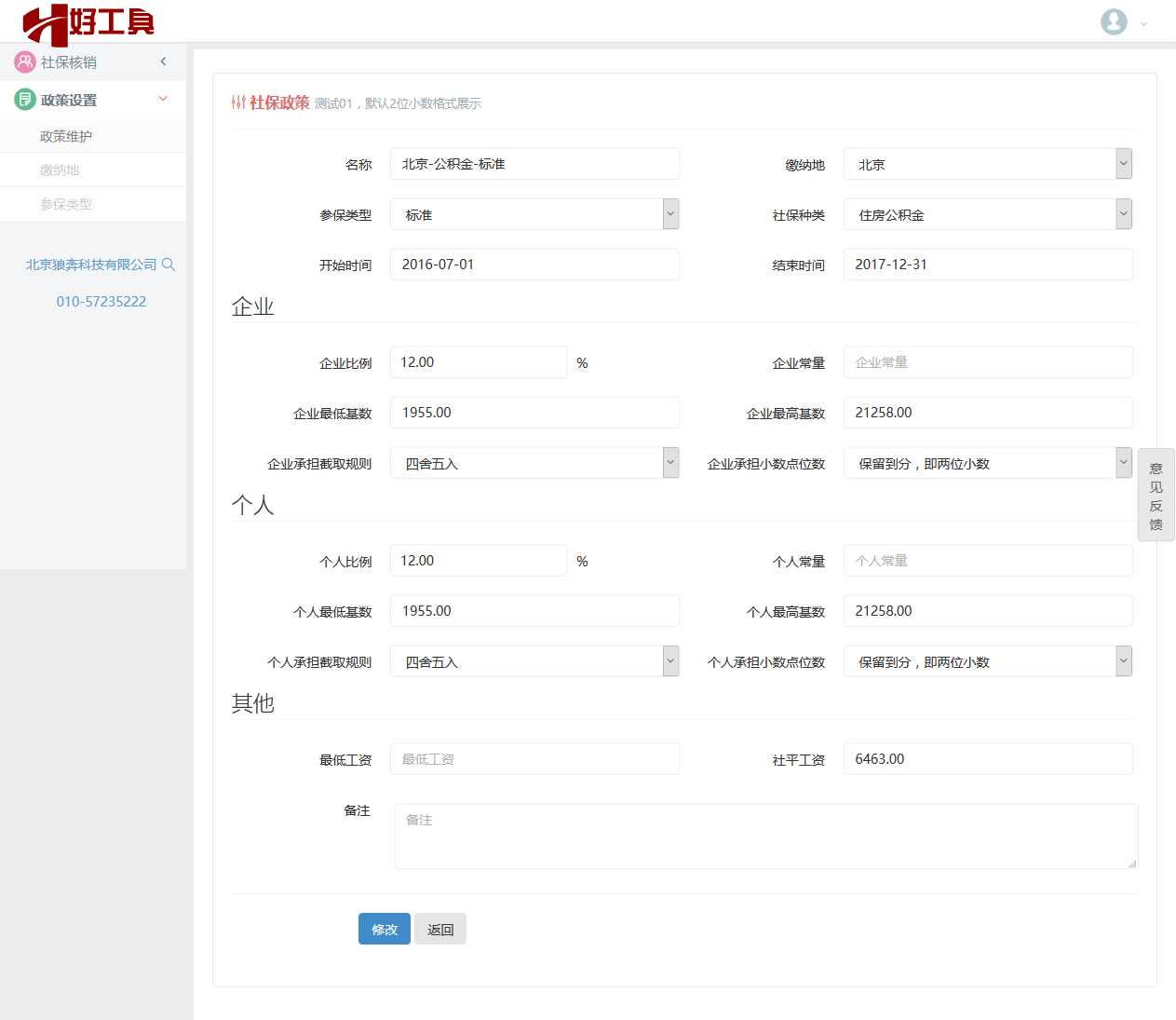The image size is (1176, 1020).
Task: Expand the dropdown beside the avatar
Action: click(1143, 23)
